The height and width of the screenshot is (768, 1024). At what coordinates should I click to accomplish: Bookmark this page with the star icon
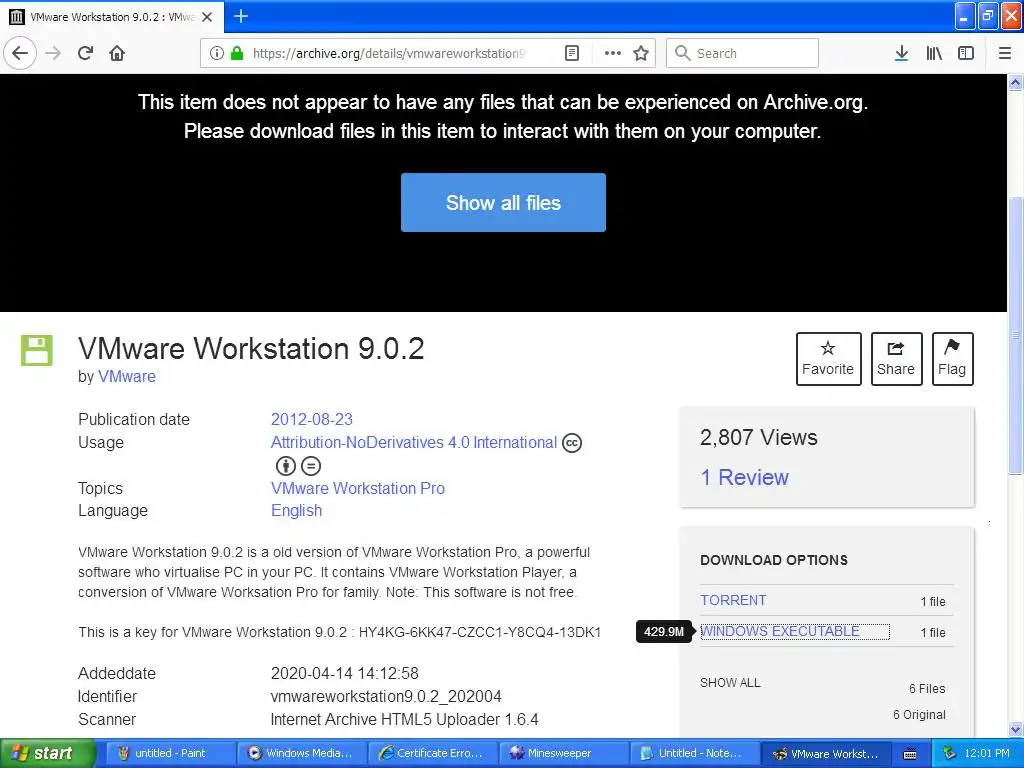click(641, 53)
